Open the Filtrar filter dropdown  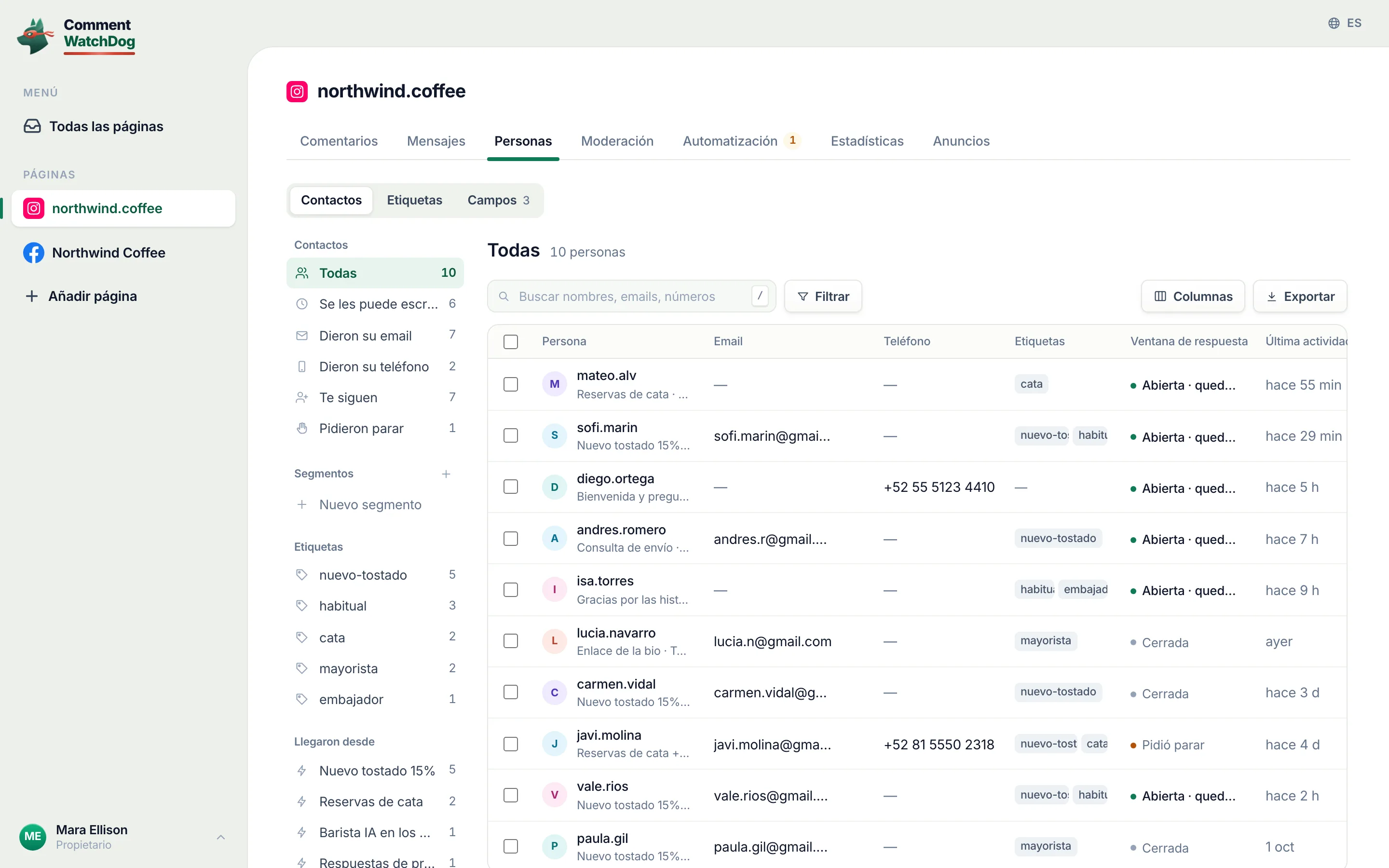click(823, 296)
